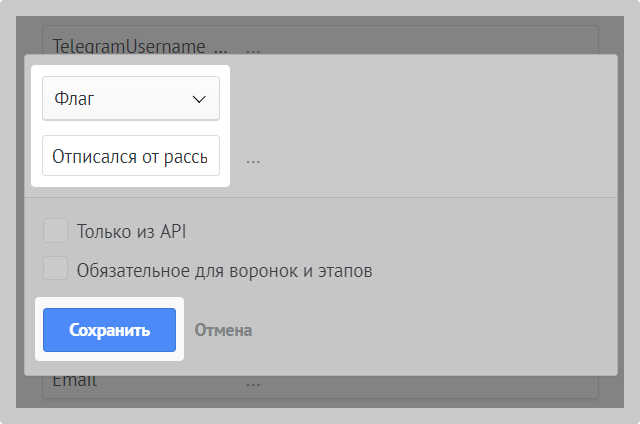
Task: Click ellipsis beside the Отписался name field
Action: (253, 158)
